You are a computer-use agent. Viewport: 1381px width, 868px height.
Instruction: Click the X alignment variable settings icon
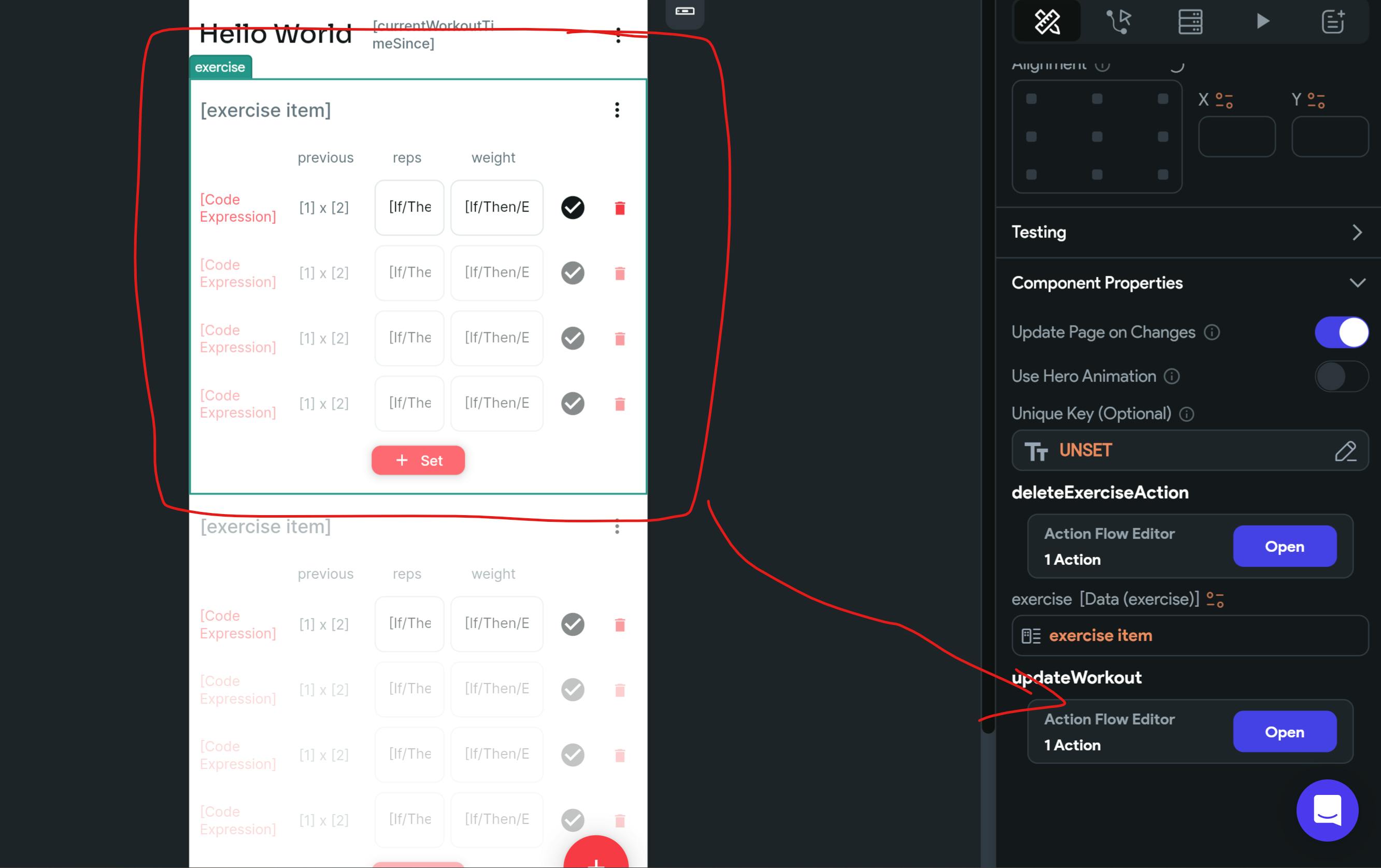tap(1224, 101)
